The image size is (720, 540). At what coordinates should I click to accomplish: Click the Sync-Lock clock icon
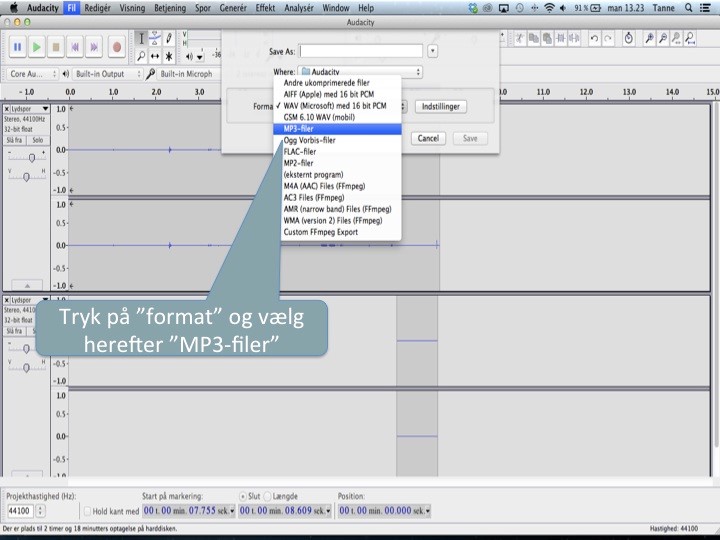click(x=629, y=39)
